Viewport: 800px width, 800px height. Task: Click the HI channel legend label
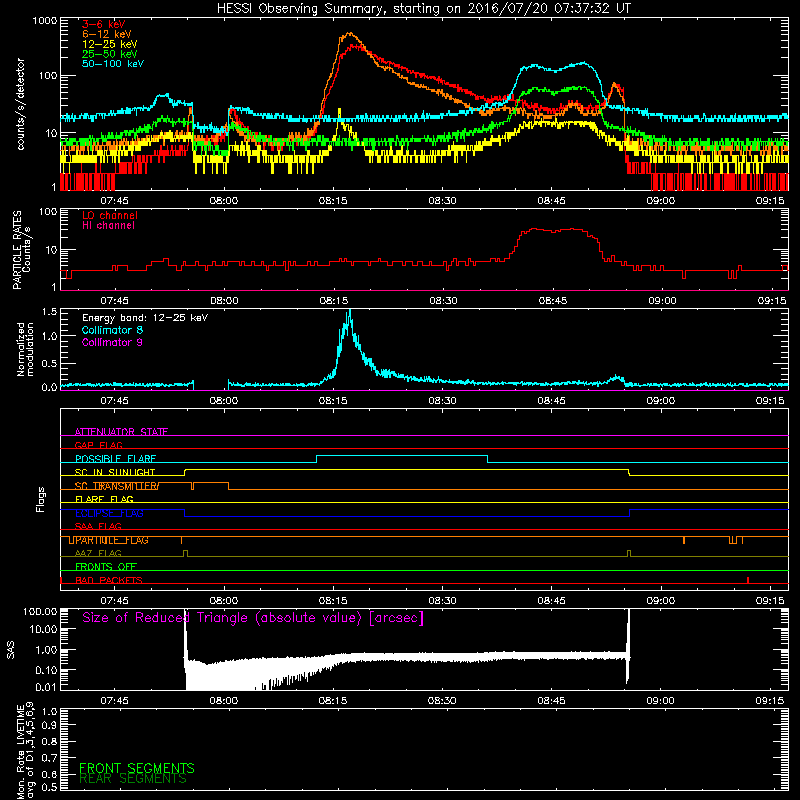point(108,226)
